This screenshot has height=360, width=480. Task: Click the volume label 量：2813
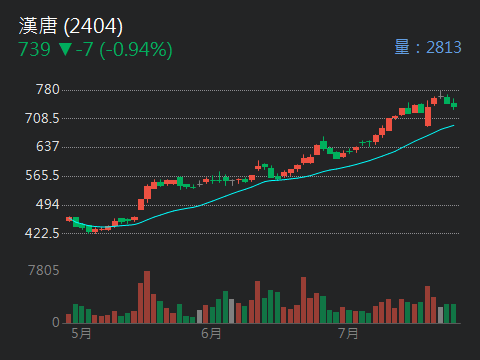coord(428,47)
